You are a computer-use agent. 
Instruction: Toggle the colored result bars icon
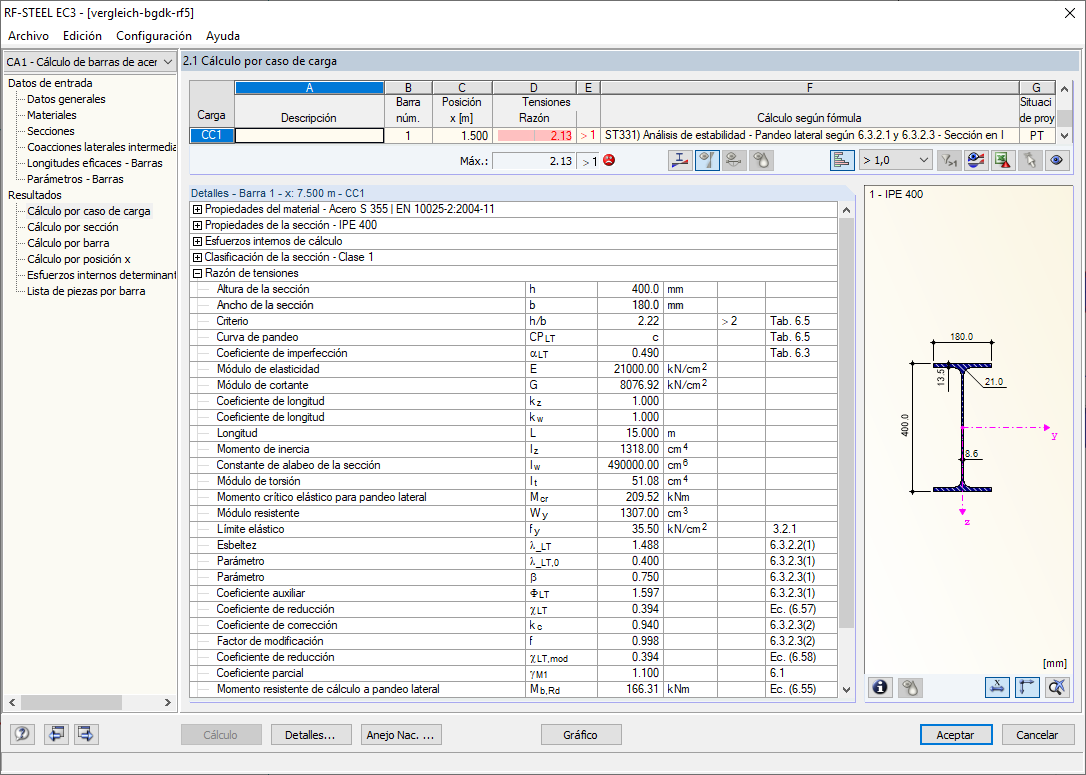click(842, 161)
